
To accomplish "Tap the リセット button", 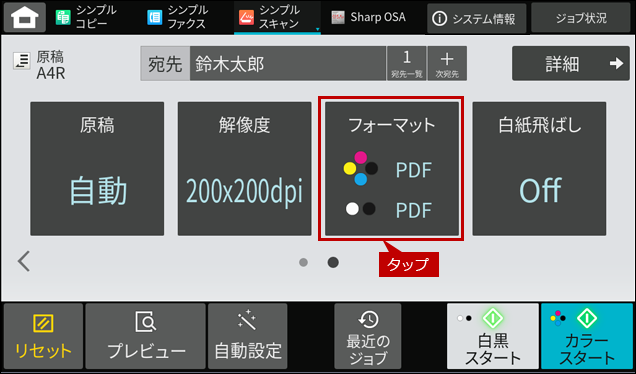I will [43, 336].
